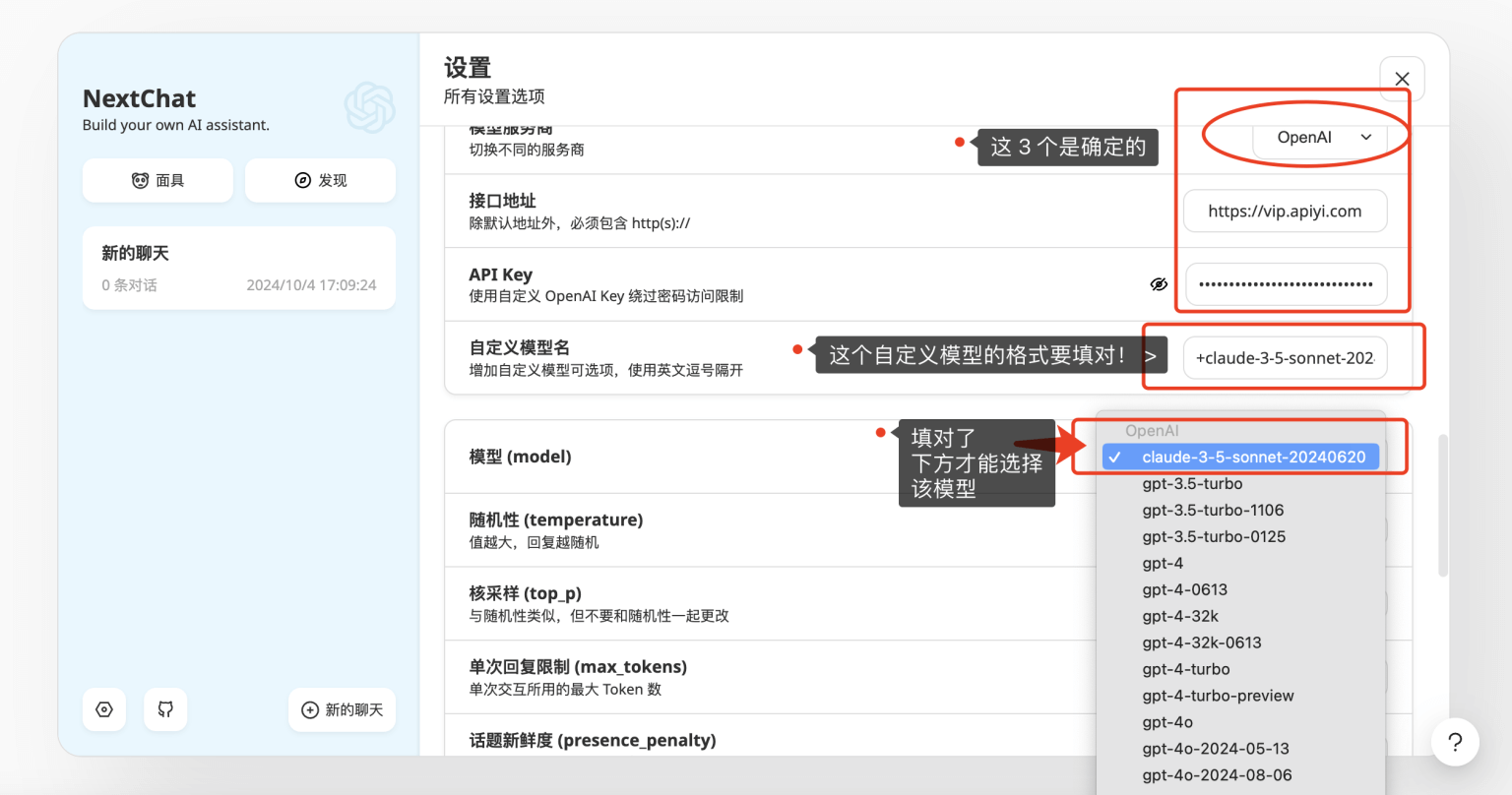Select gpt-4-turbo in the model dropdown
Screen dimensions: 1512x795
[1186, 669]
